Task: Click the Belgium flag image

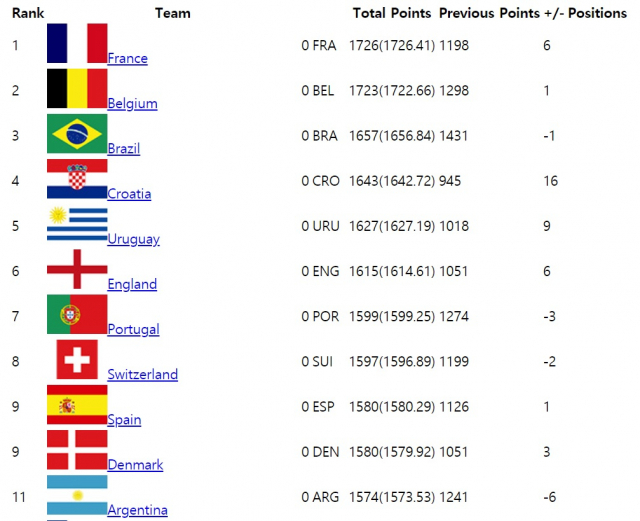Action: [77, 88]
